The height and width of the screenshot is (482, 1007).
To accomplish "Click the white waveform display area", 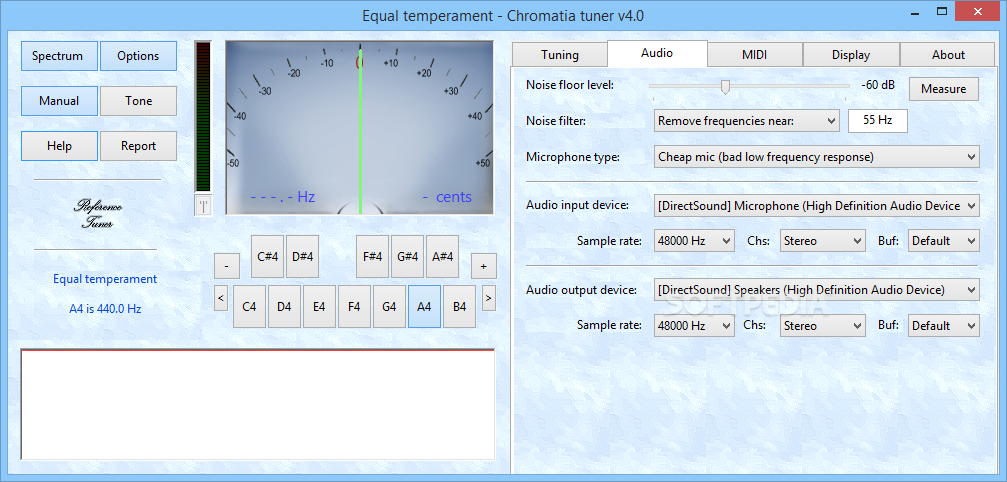I will point(258,404).
